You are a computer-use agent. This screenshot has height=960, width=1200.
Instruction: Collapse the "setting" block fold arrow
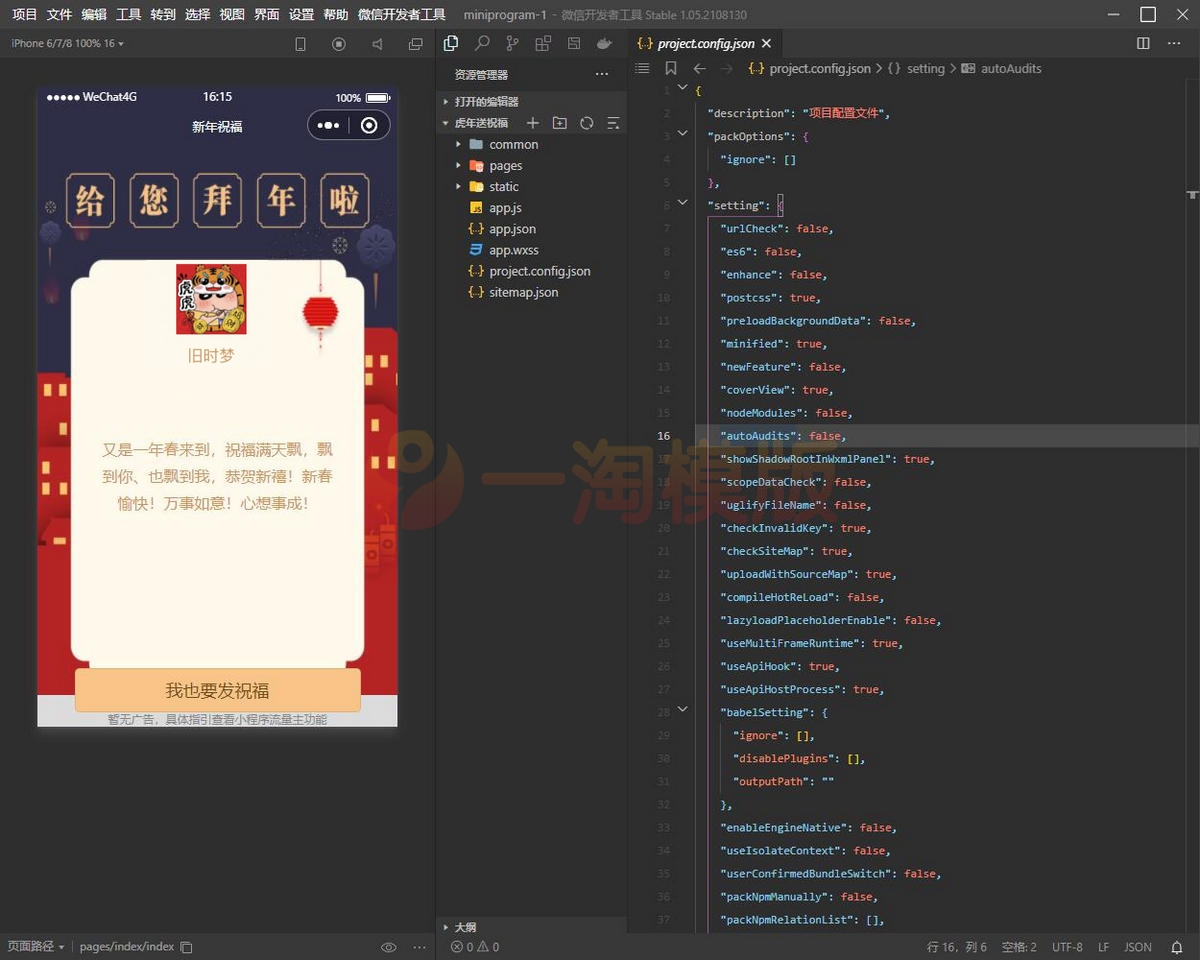click(683, 203)
